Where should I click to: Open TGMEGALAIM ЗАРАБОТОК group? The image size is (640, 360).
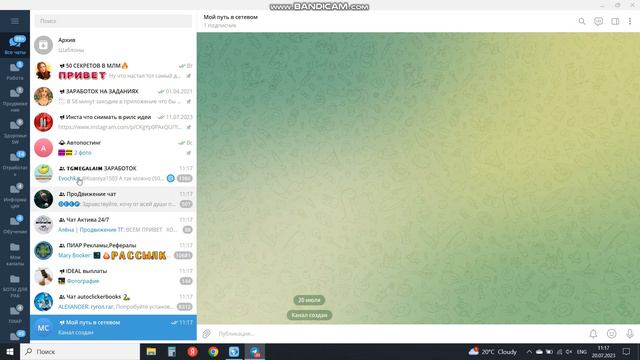[113, 173]
